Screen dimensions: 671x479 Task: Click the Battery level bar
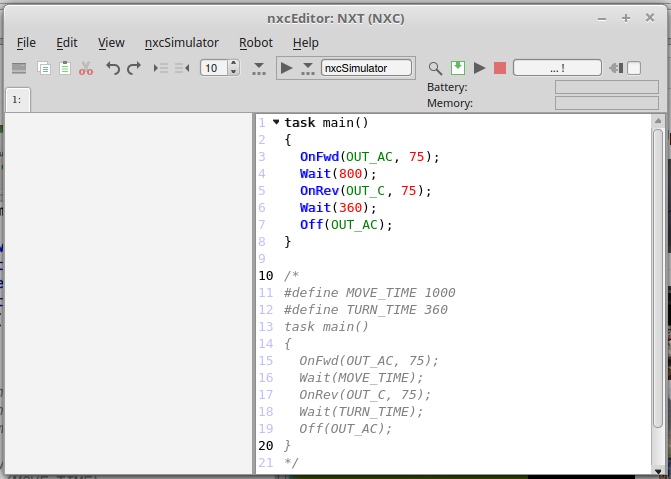pyautogui.click(x=606, y=87)
